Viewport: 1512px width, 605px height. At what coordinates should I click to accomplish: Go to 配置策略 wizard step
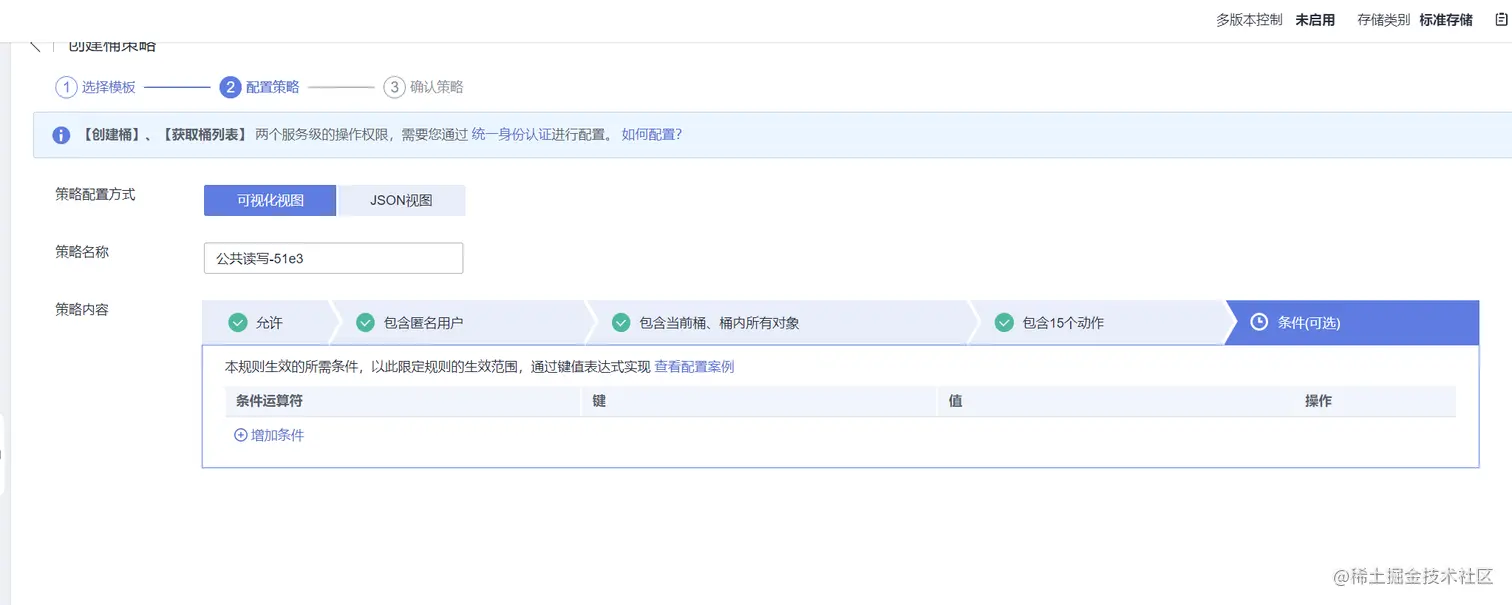click(272, 87)
